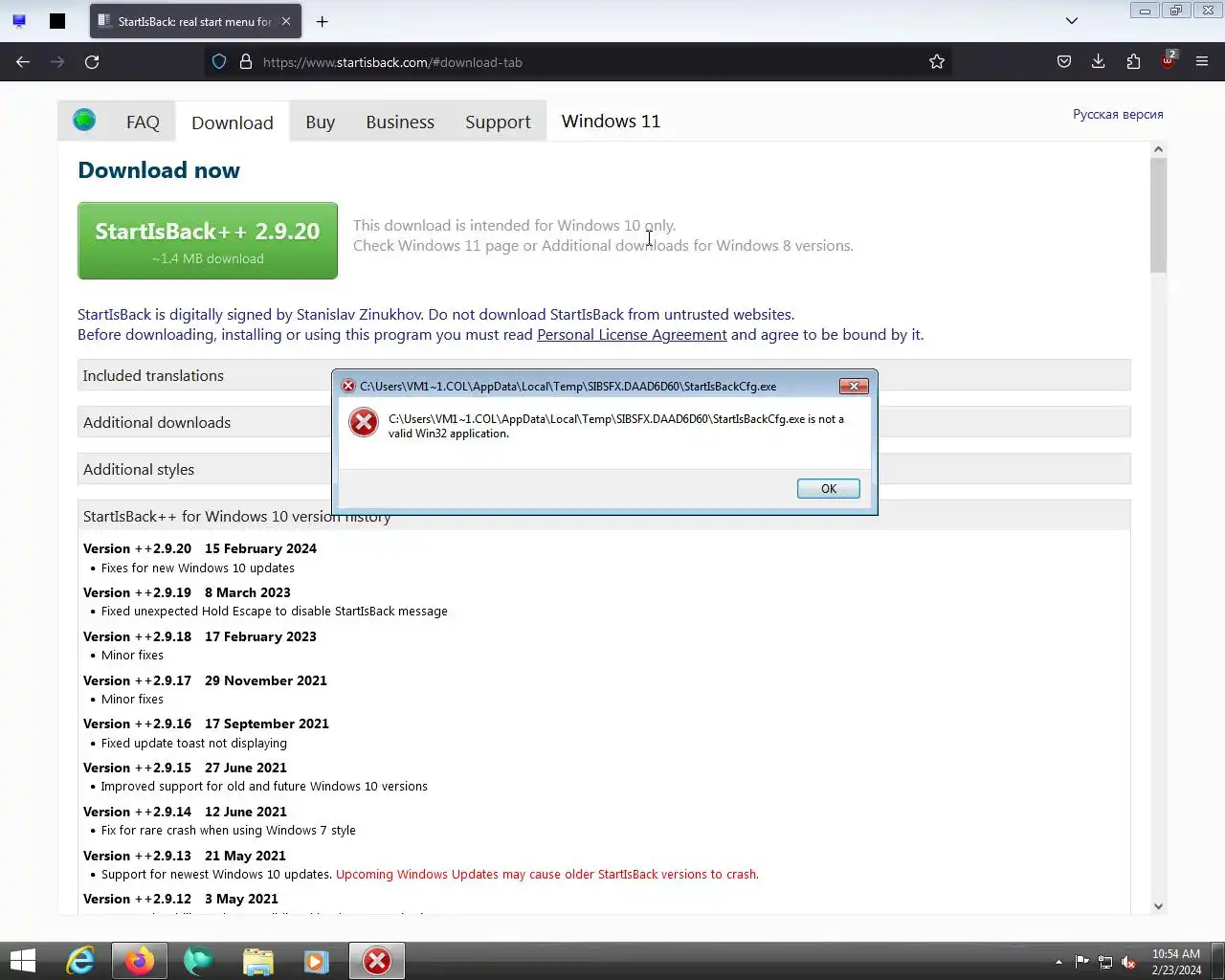1225x980 pixels.
Task: Open the Business tab
Action: 400,122
